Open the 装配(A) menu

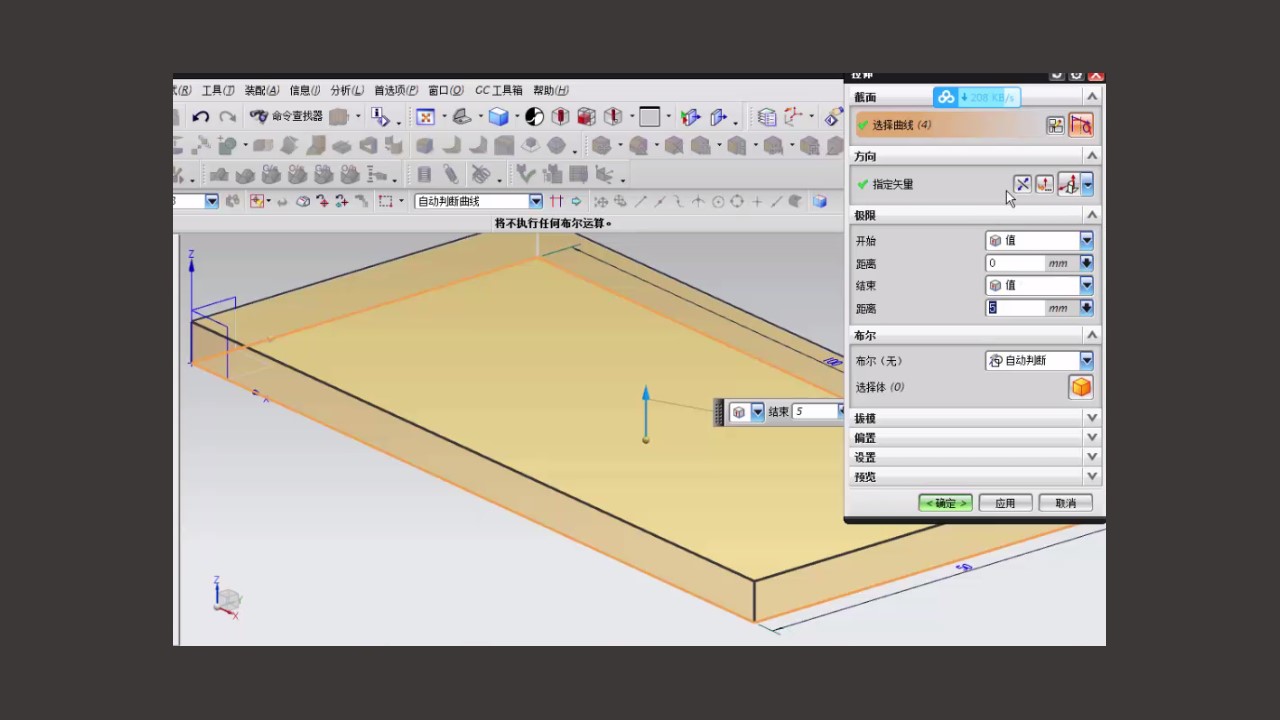click(x=262, y=90)
